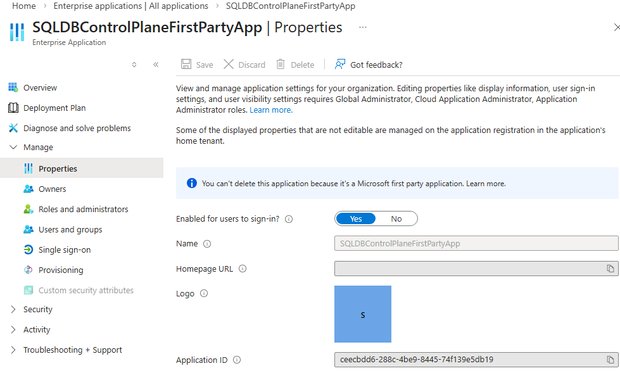Click the info icon next to Name

(x=207, y=244)
